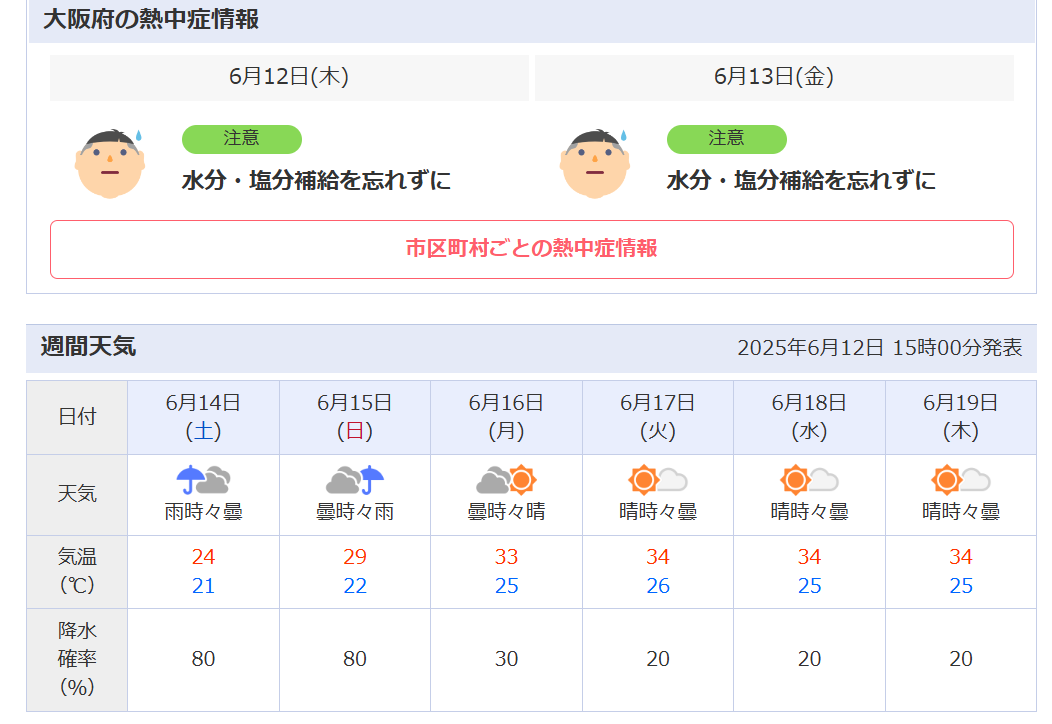Click the sun and cloud icon for 6月18日

tap(809, 480)
